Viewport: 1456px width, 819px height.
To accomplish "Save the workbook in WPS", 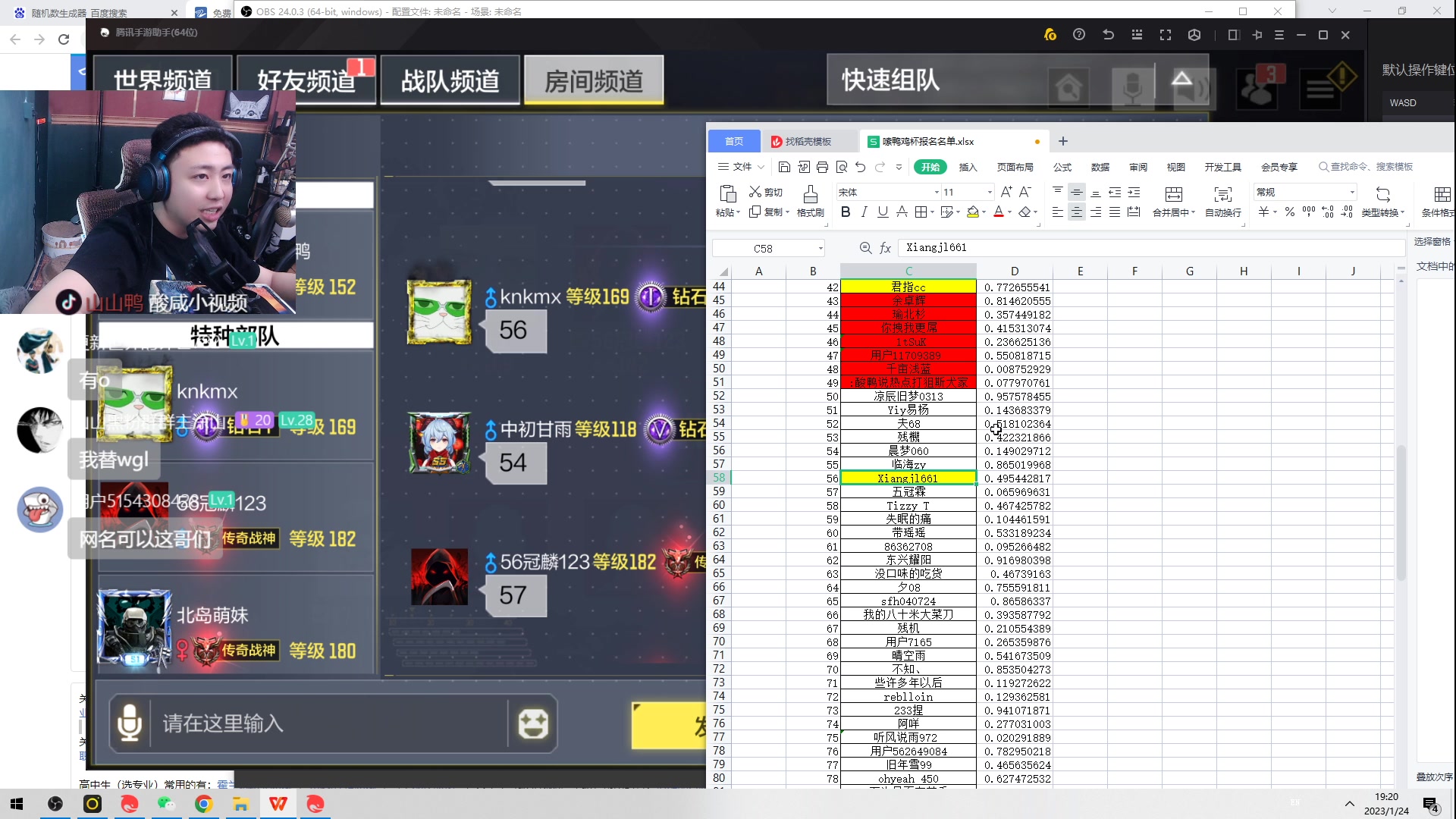I will [x=784, y=167].
